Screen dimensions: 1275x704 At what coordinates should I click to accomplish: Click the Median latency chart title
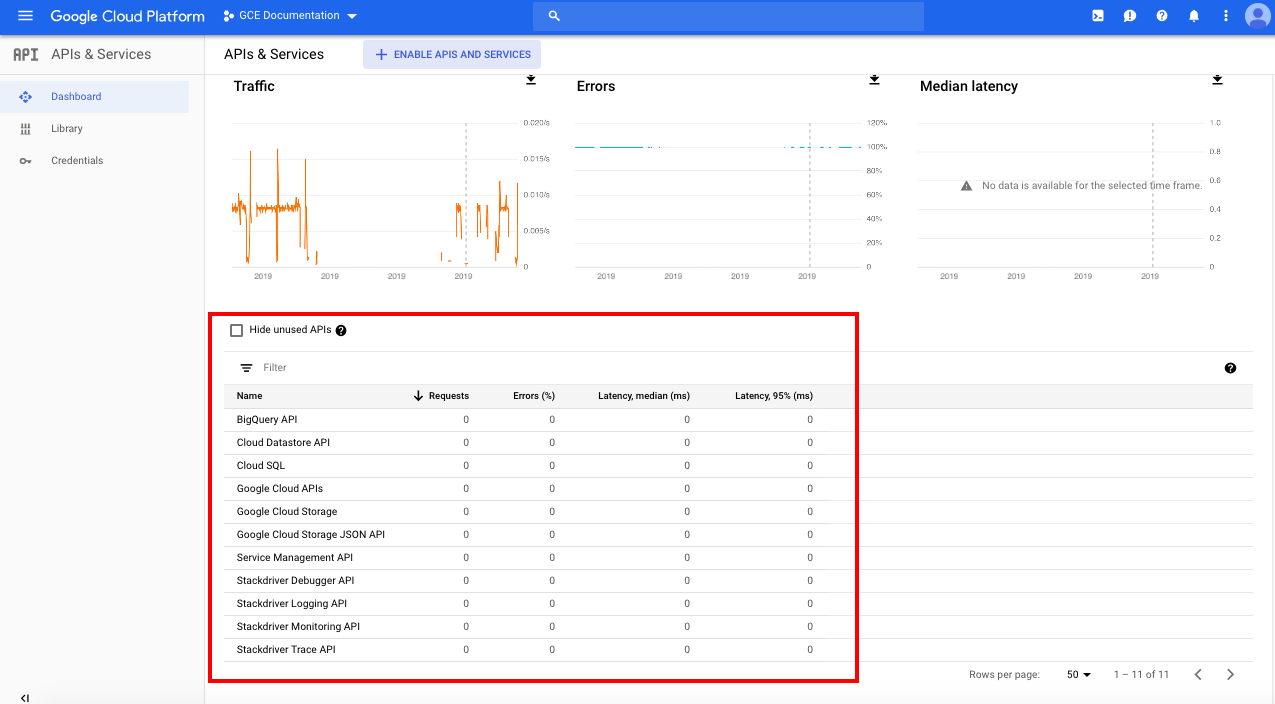click(969, 87)
